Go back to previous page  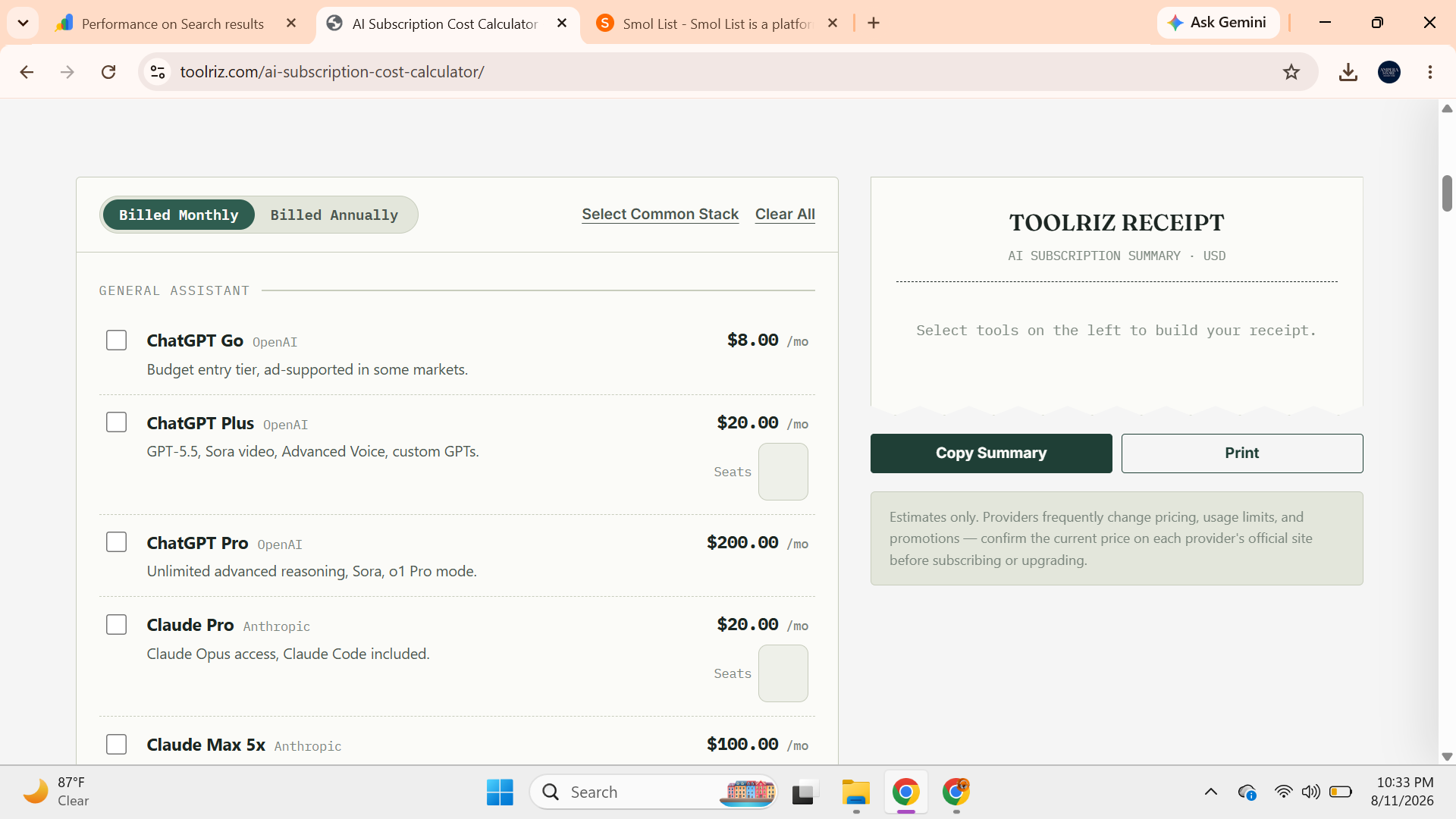[27, 72]
